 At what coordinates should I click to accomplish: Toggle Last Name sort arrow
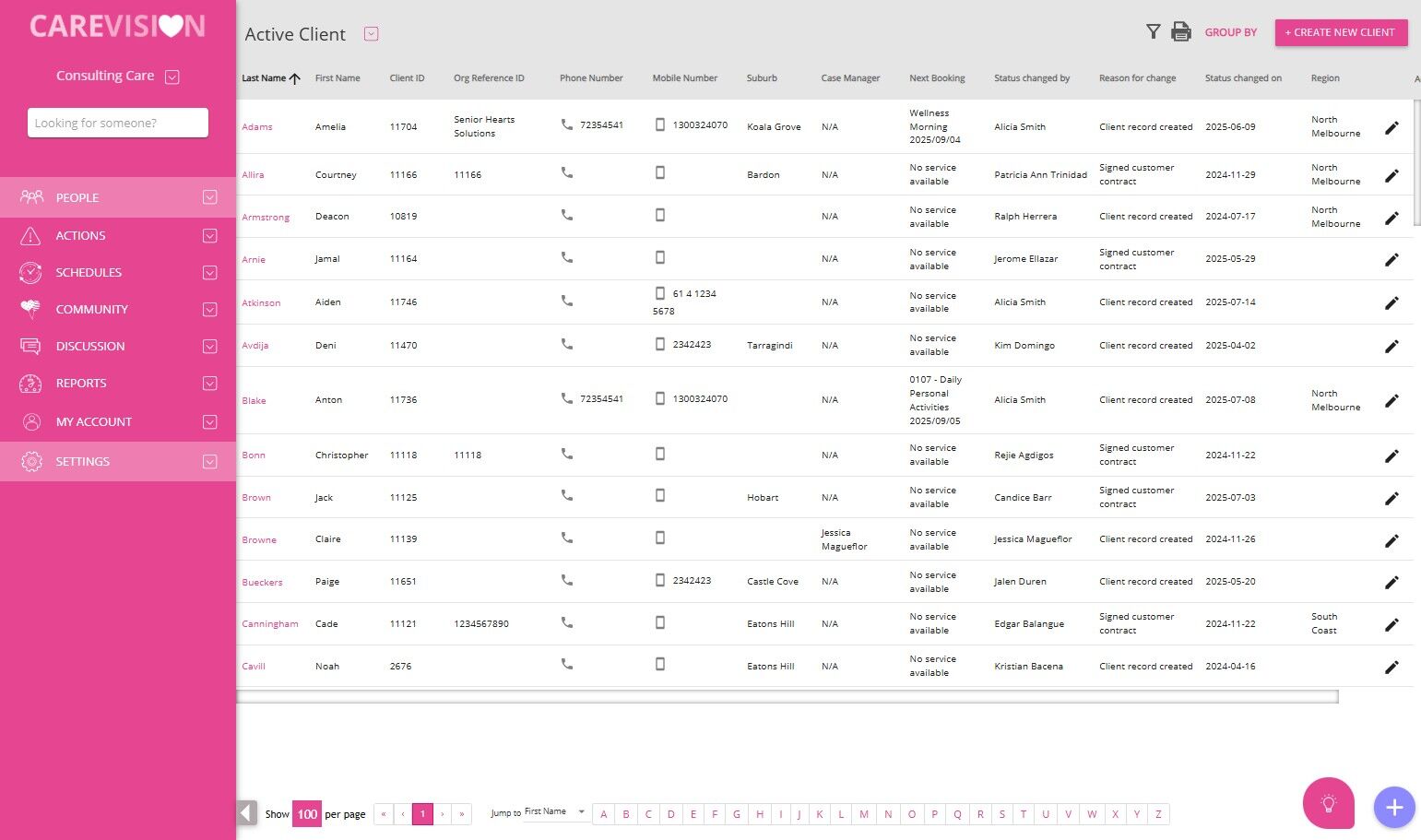pos(295,78)
